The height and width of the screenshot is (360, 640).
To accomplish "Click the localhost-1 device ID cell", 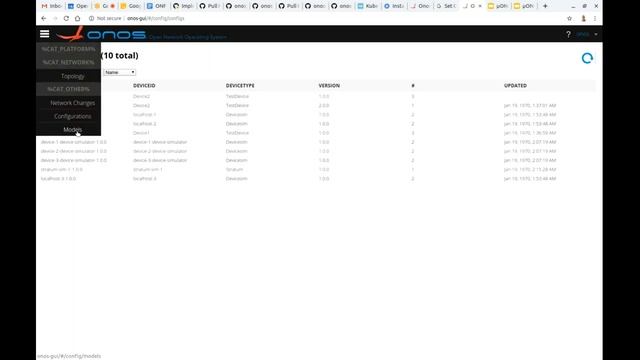I will pyautogui.click(x=144, y=115).
